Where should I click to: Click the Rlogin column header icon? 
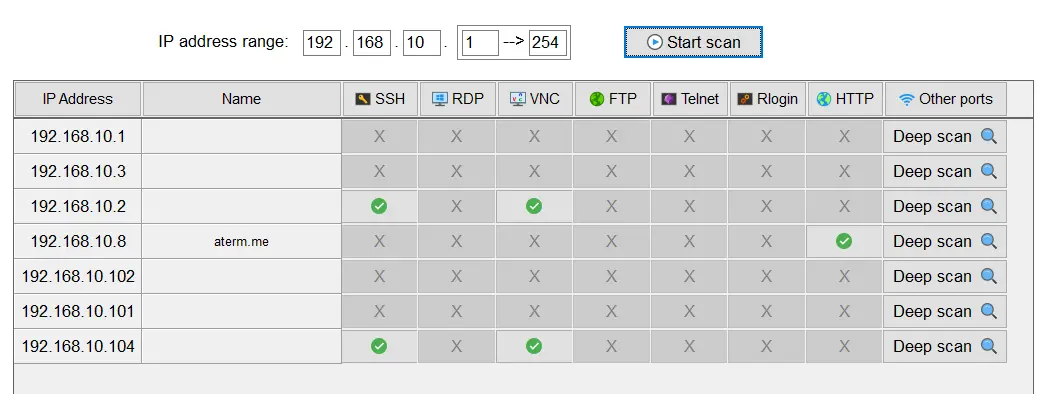745,99
